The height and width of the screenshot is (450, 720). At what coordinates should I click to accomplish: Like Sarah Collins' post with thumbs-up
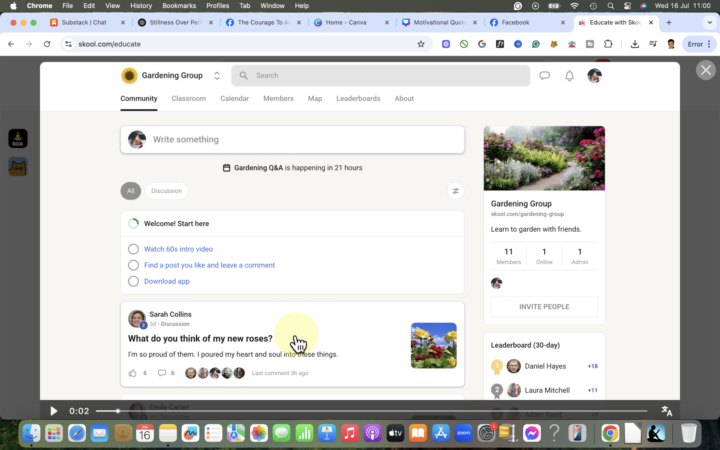pyautogui.click(x=133, y=373)
